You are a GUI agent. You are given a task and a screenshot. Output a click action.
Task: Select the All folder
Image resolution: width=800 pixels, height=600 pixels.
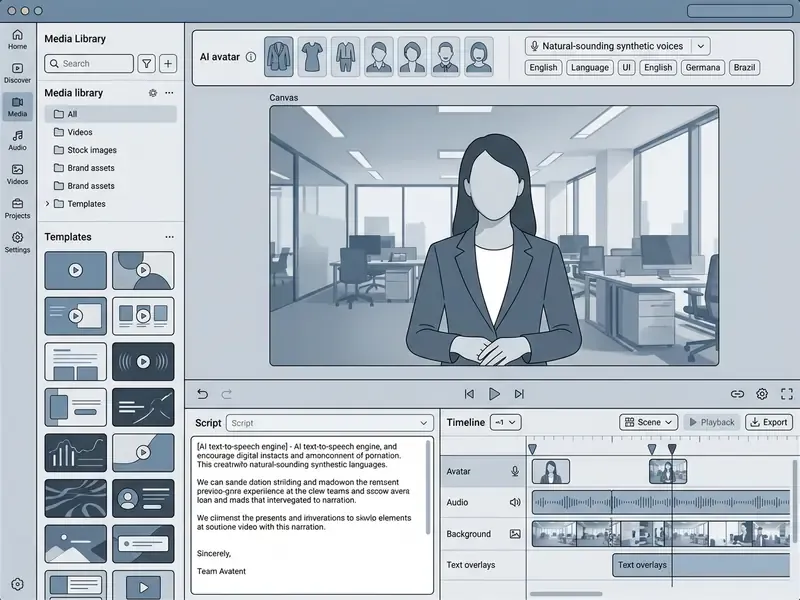point(111,114)
